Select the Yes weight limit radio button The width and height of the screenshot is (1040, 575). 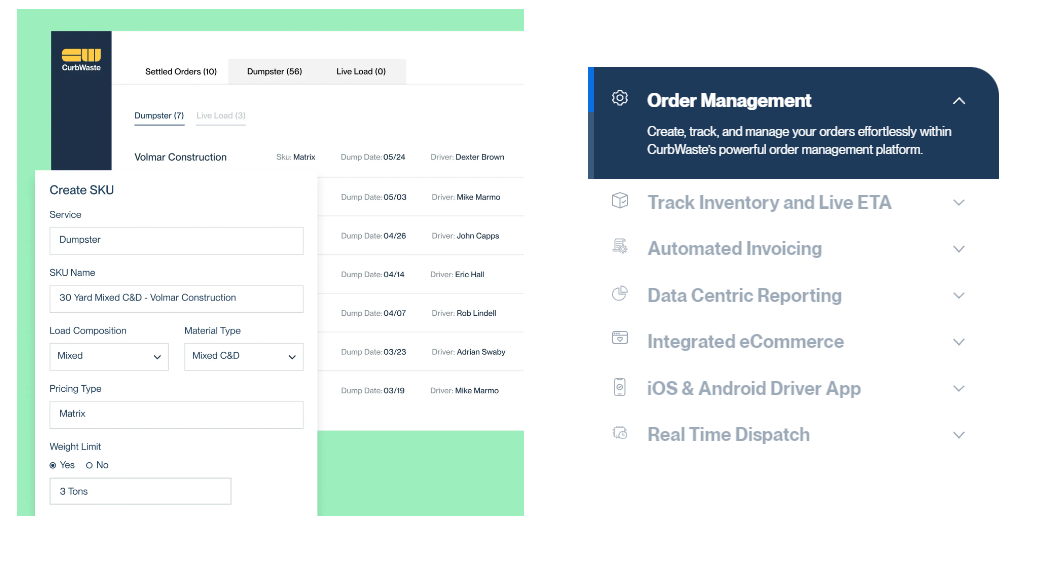click(x=53, y=466)
